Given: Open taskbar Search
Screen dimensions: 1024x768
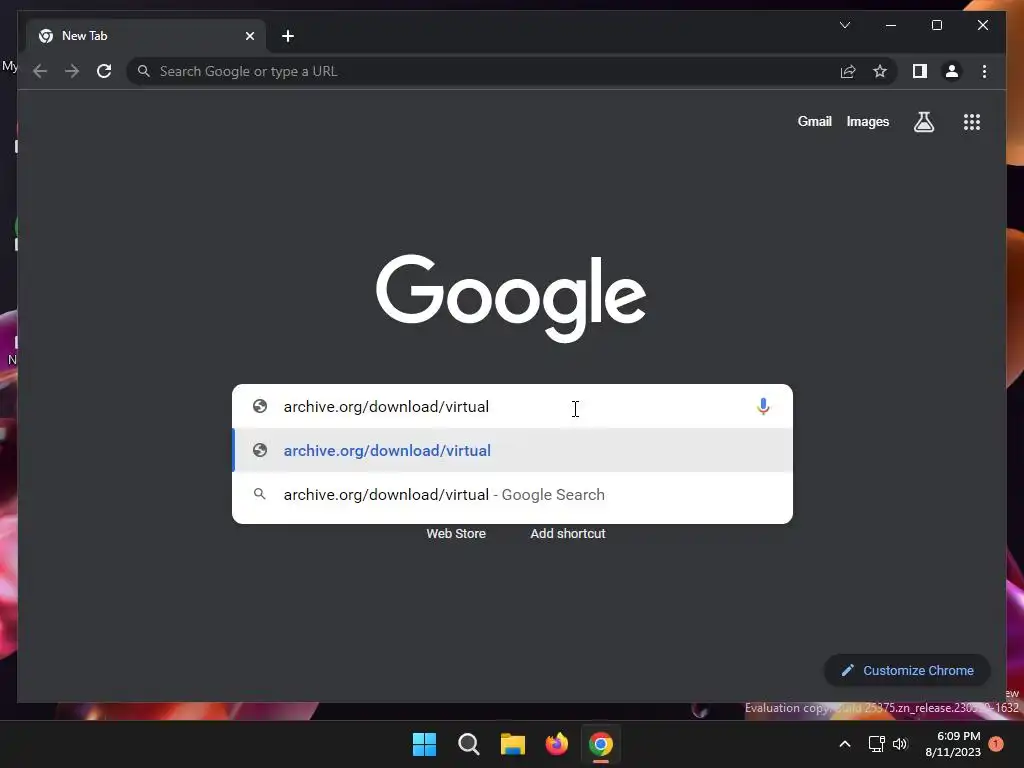Looking at the screenshot, I should [468, 744].
